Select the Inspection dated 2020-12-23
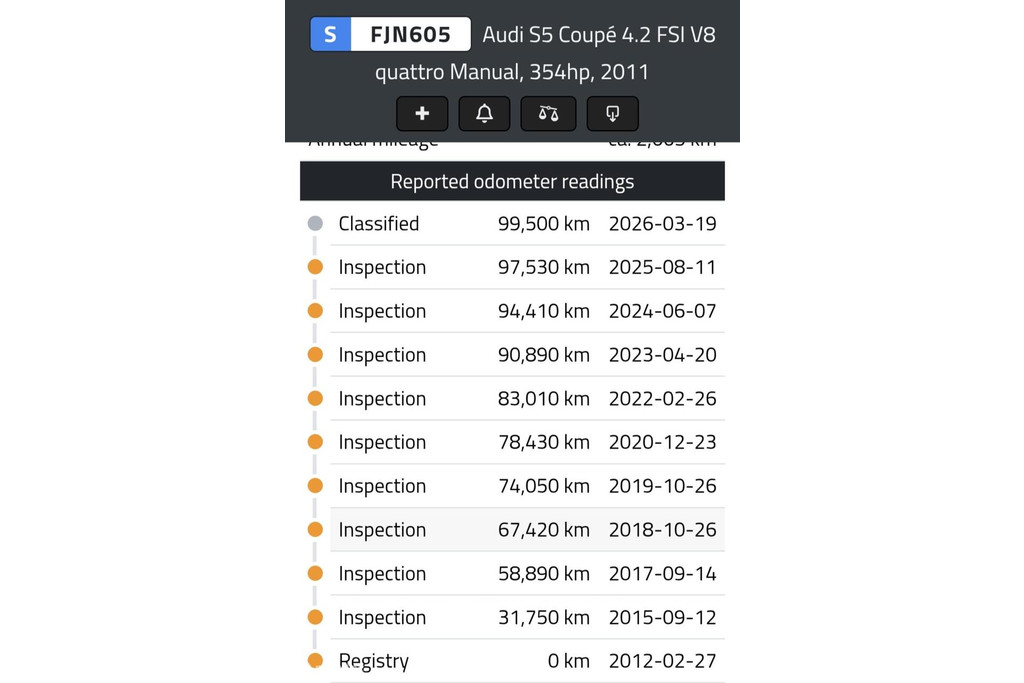This screenshot has width=1024, height=683. pyautogui.click(x=527, y=442)
